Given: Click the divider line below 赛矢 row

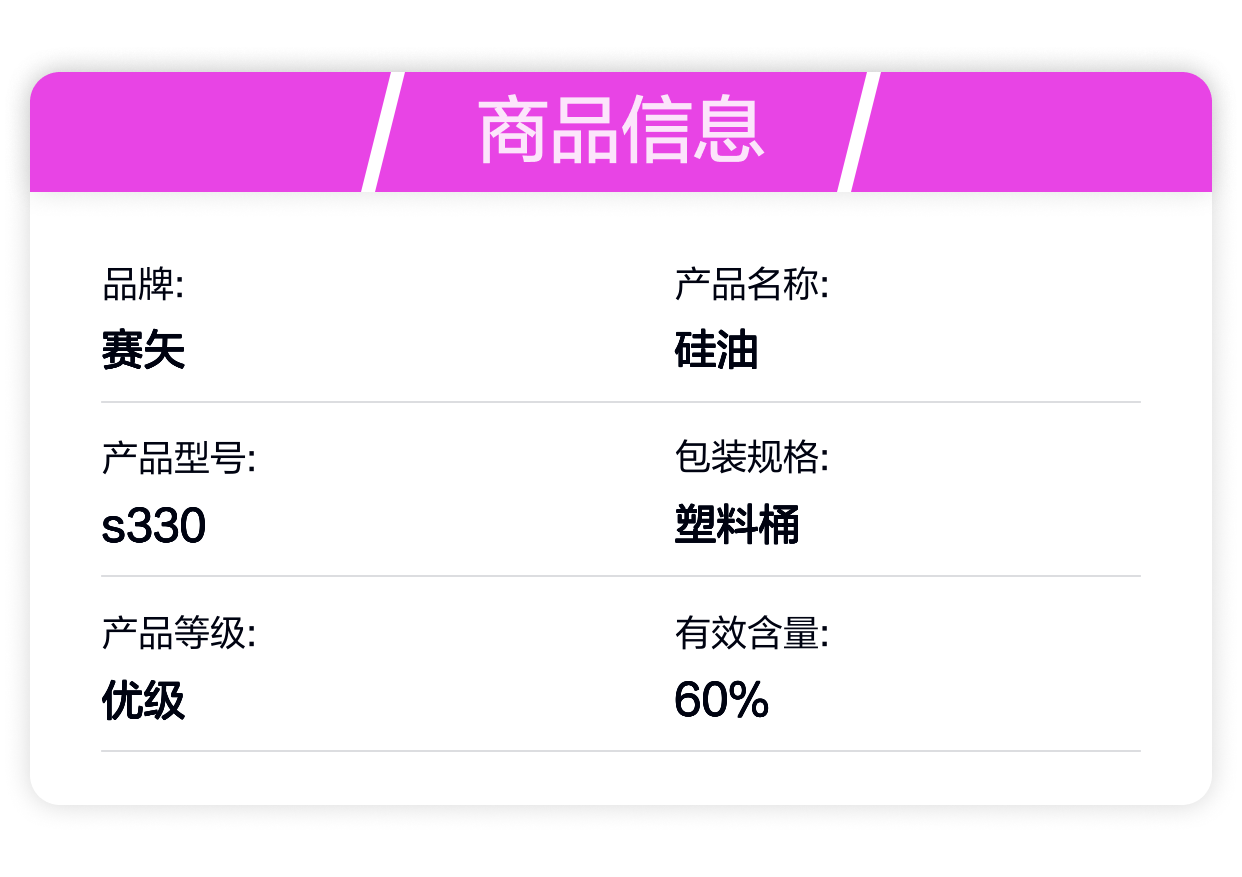Looking at the screenshot, I should pyautogui.click(x=621, y=402).
